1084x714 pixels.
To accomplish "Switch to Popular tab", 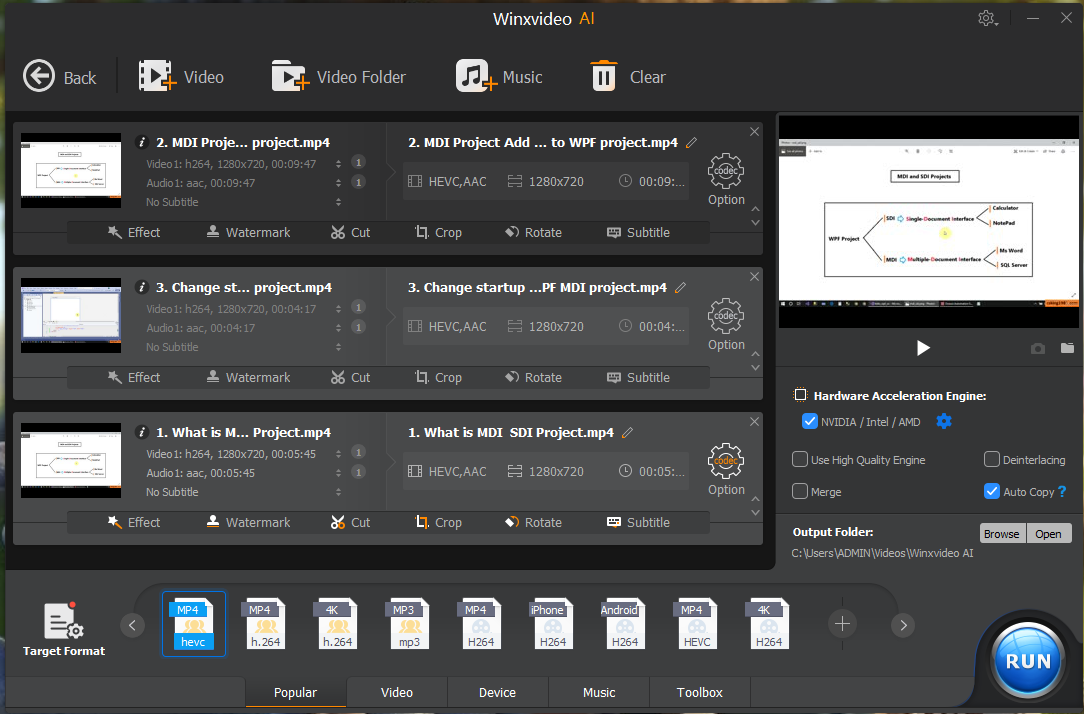I will tap(295, 692).
